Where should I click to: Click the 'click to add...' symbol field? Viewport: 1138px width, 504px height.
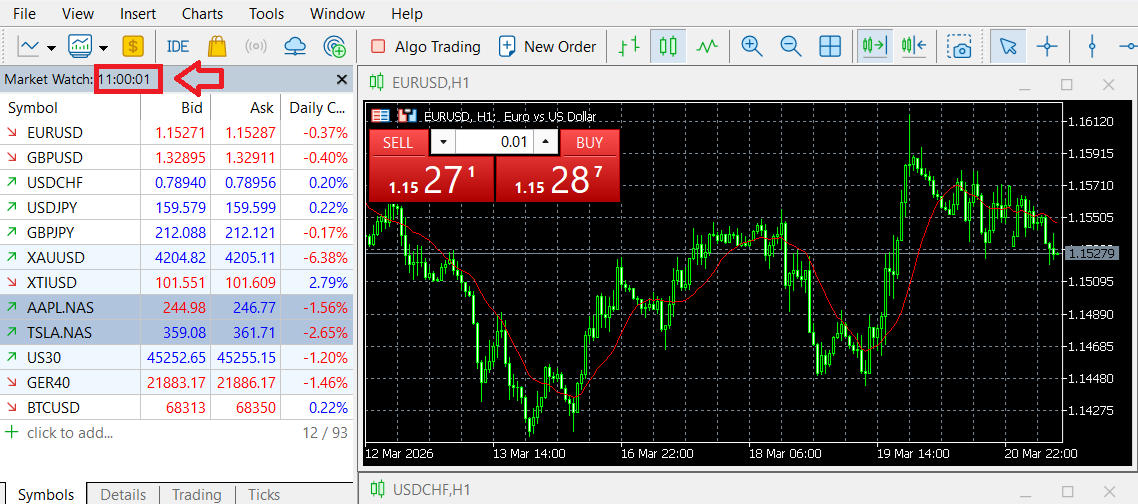click(70, 433)
